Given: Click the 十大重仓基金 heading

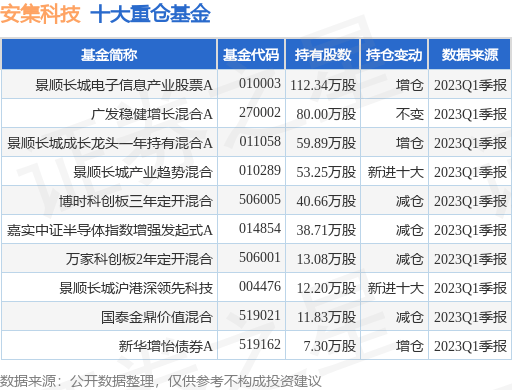Looking at the screenshot, I should tap(150, 14).
